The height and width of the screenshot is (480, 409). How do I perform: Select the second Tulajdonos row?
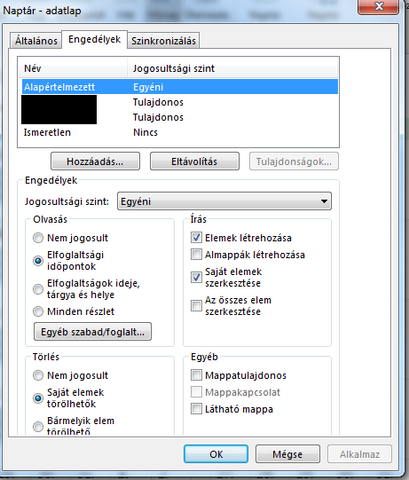(180, 117)
